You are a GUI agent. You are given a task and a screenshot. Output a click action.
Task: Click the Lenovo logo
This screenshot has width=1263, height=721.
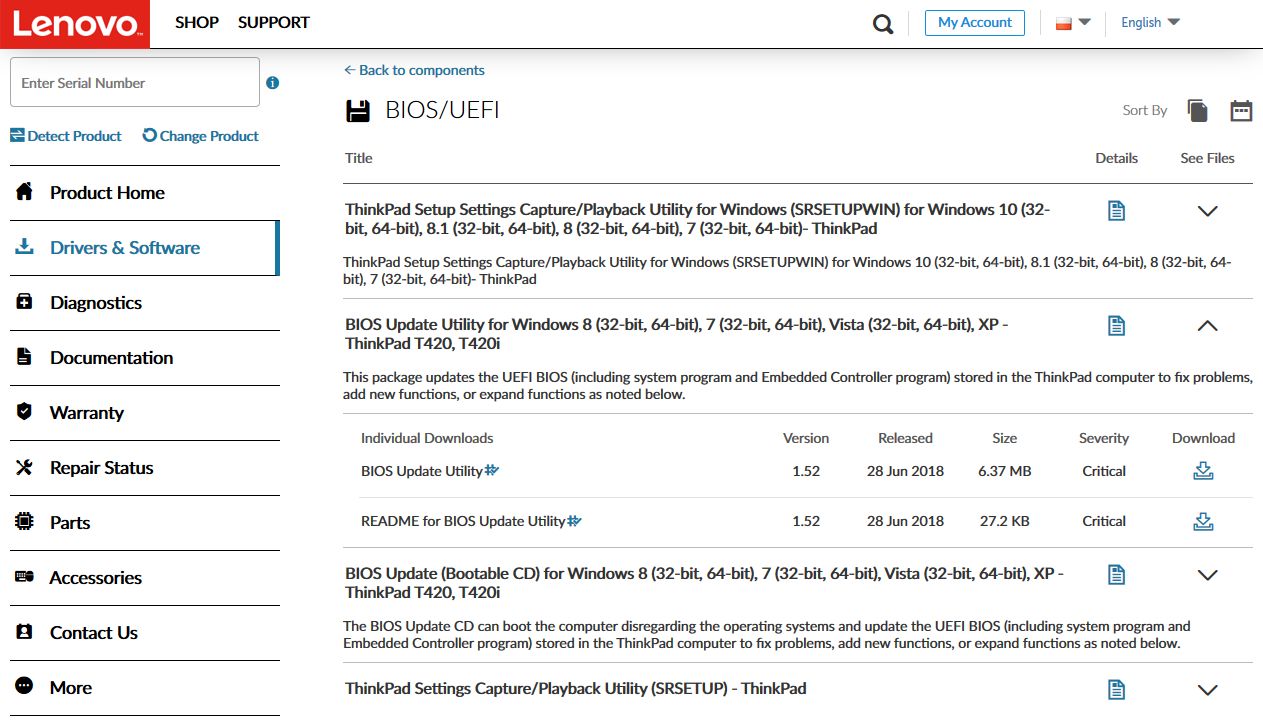[x=75, y=24]
